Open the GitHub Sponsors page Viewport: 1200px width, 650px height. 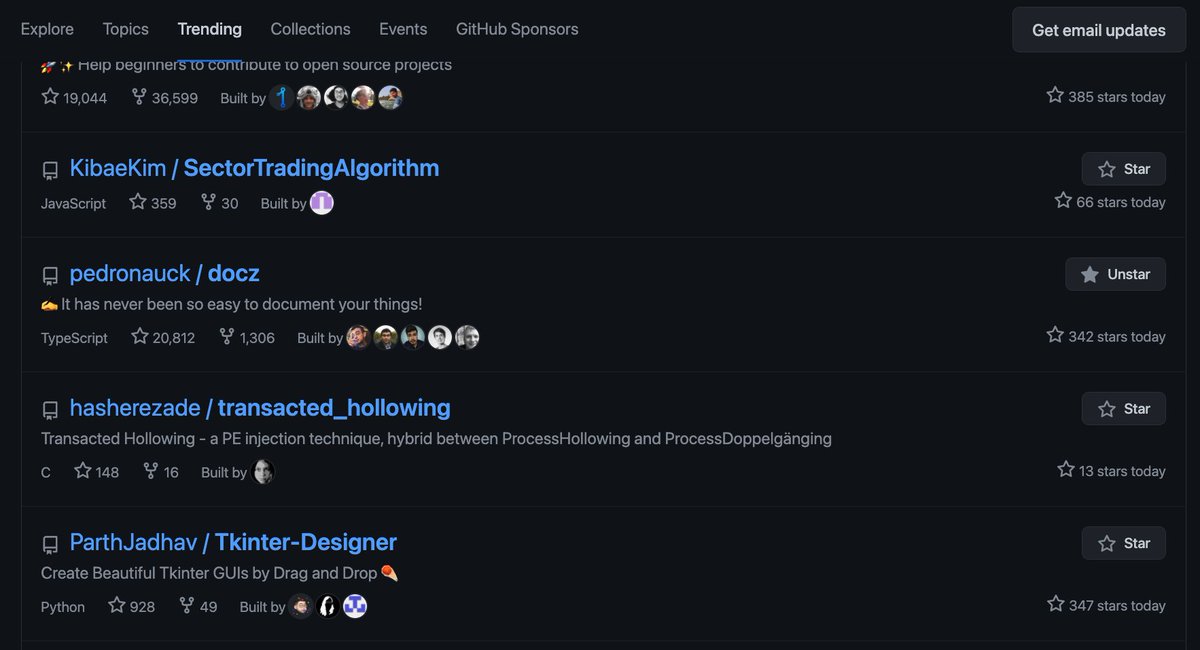[517, 29]
